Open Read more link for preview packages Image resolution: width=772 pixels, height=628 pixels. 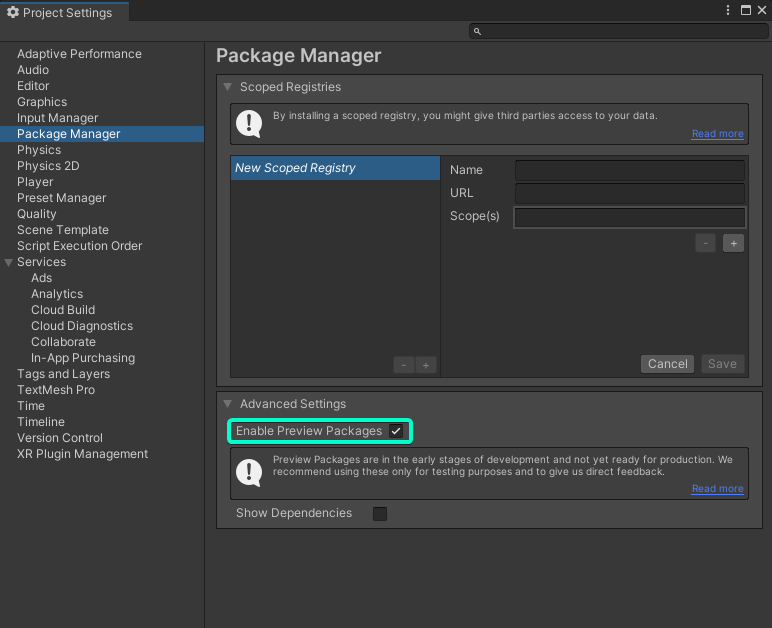[717, 489]
